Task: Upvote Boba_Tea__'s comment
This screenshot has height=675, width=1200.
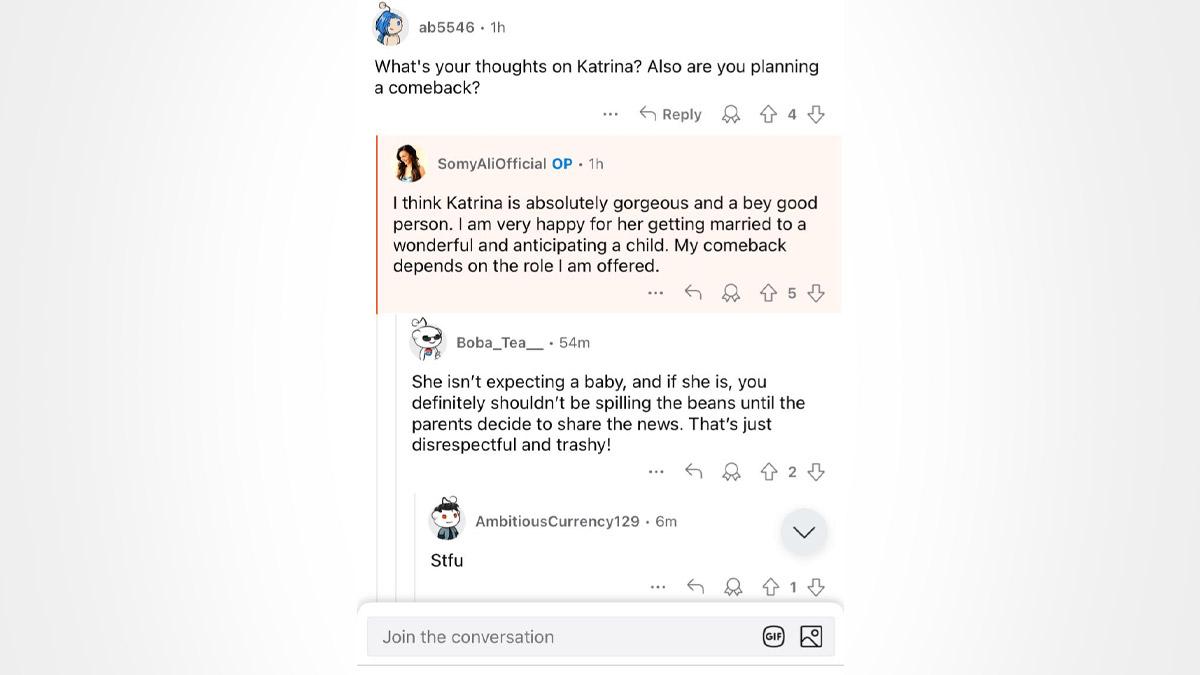Action: click(768, 472)
